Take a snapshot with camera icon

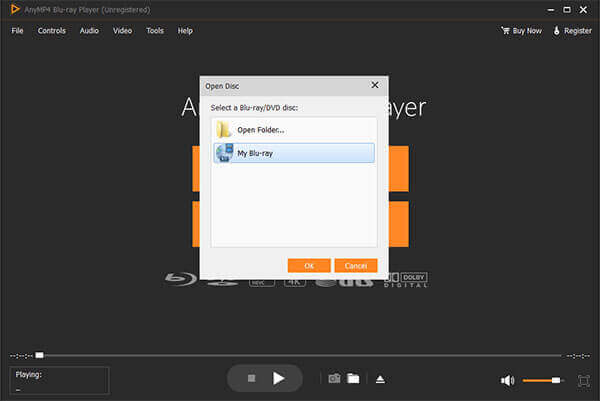[x=334, y=378]
